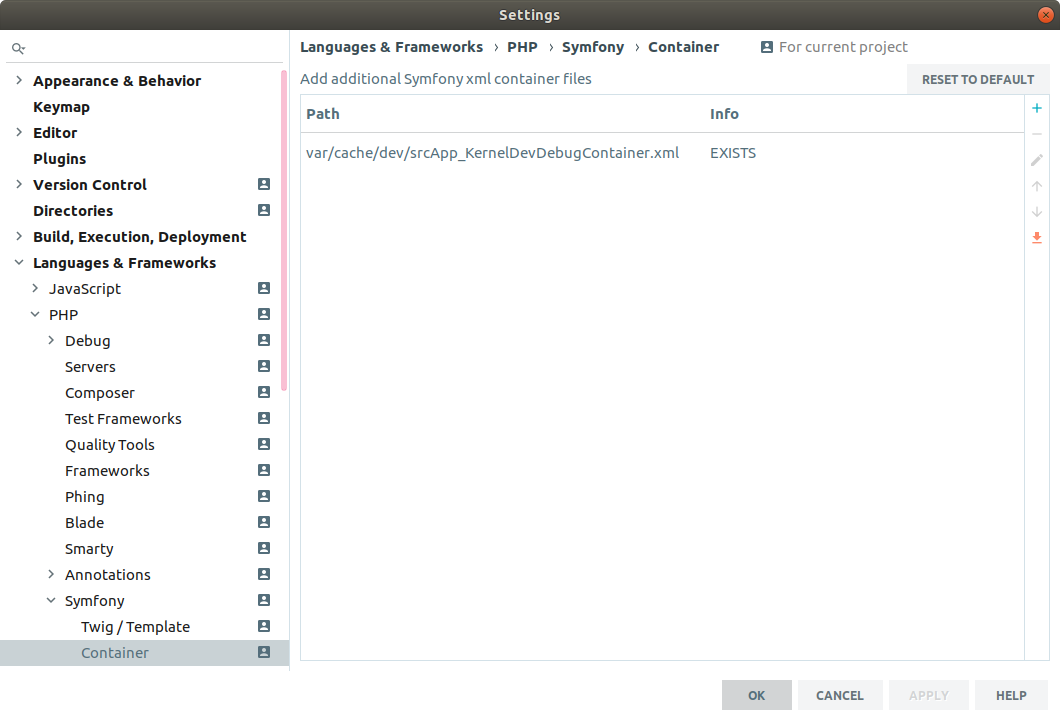The height and width of the screenshot is (718, 1060).
Task: Select Servers under PHP
Action: coord(90,367)
